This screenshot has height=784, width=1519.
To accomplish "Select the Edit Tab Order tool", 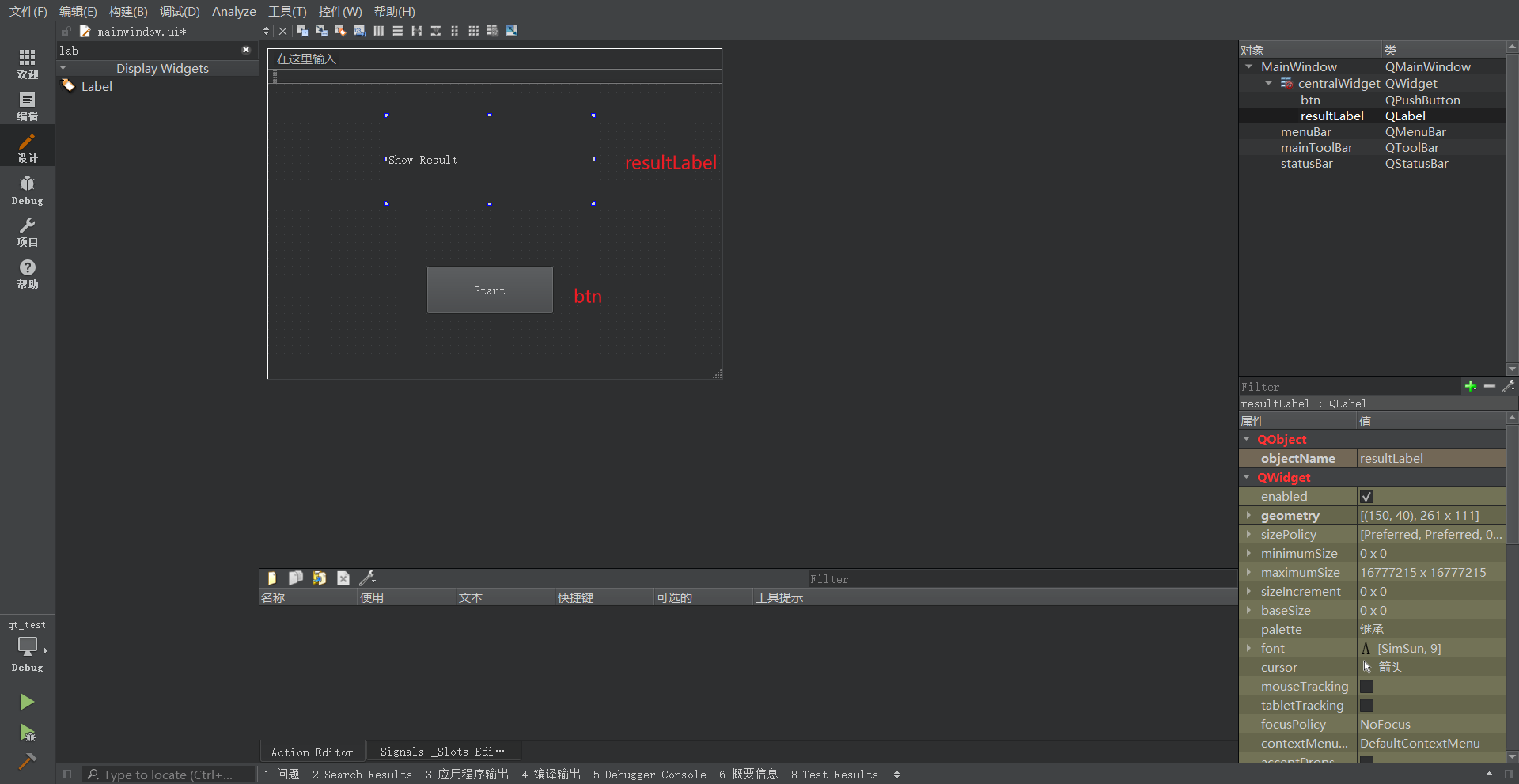I will pyautogui.click(x=359, y=31).
